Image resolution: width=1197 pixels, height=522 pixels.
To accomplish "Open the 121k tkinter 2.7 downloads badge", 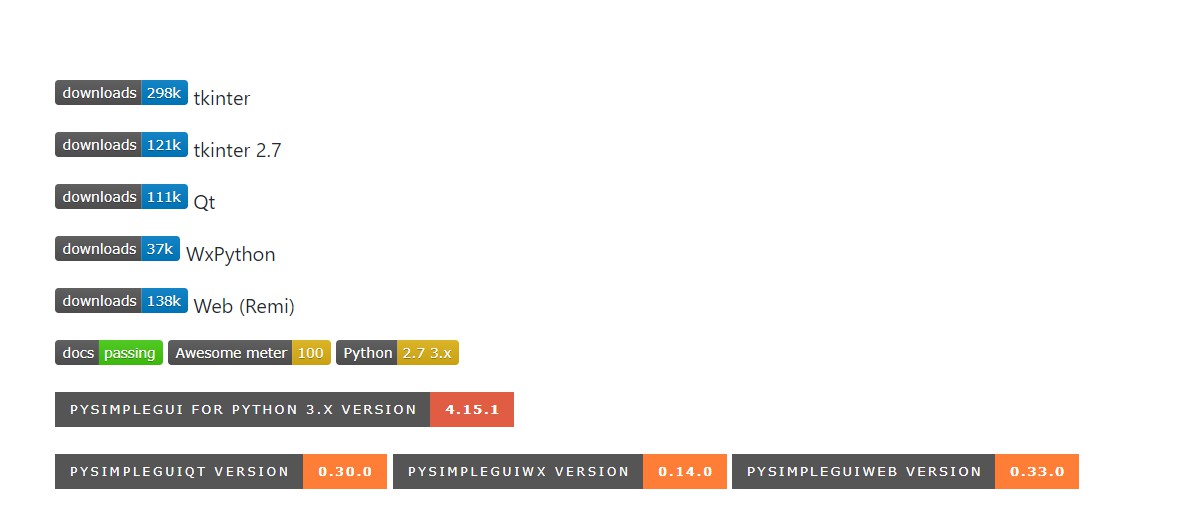I will pyautogui.click(x=121, y=145).
